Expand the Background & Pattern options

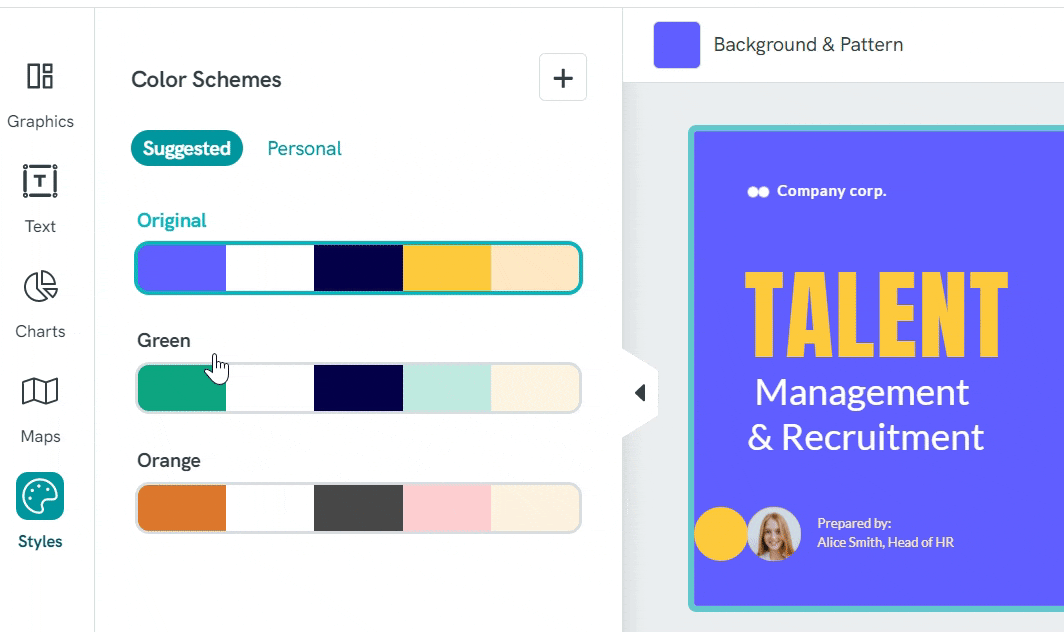pyautogui.click(x=808, y=45)
